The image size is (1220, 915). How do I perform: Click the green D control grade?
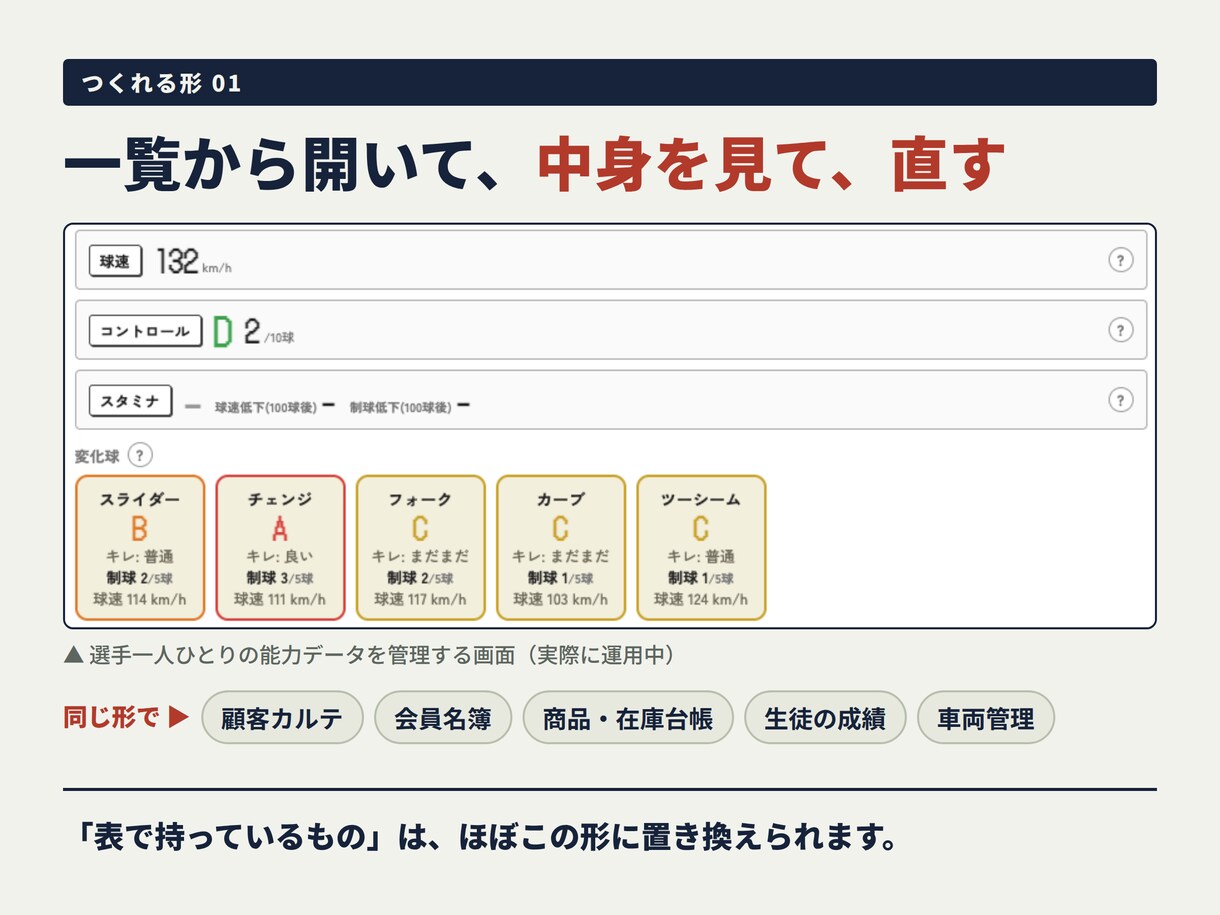coord(223,331)
